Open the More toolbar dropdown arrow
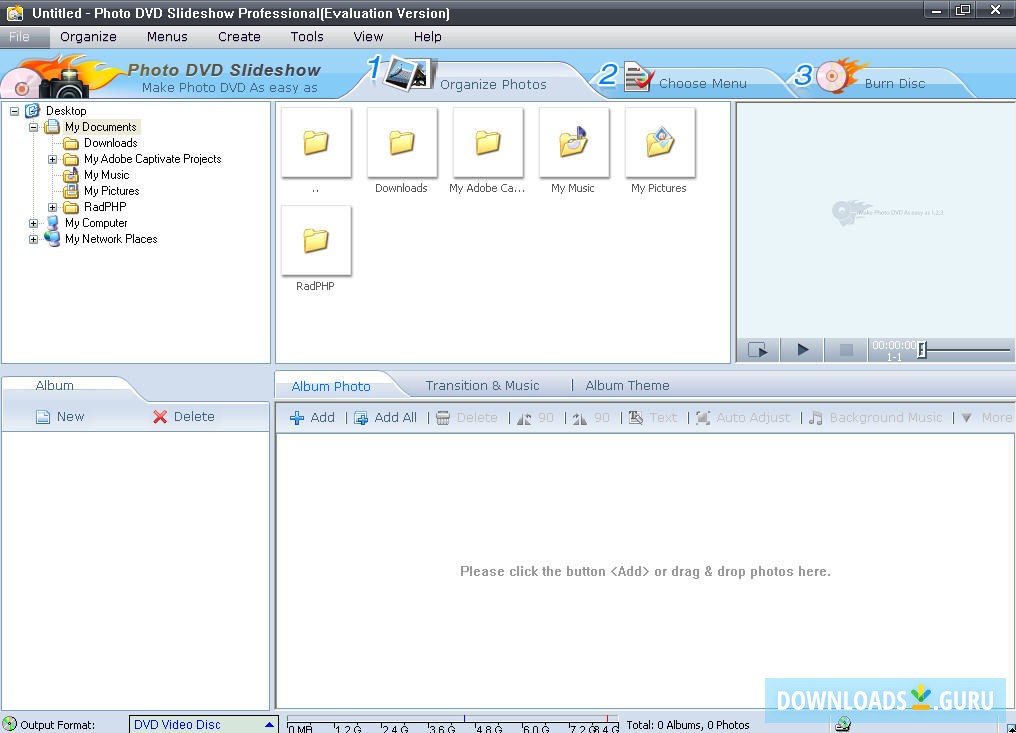 pos(965,418)
